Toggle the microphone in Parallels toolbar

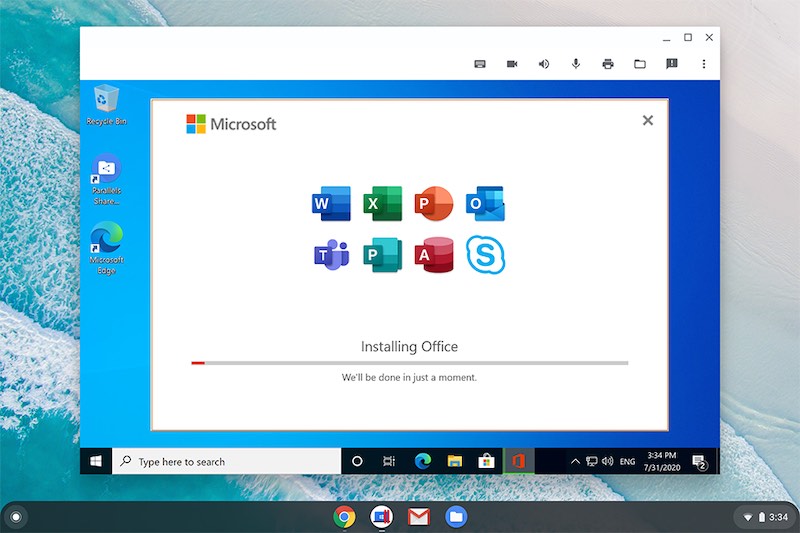[576, 64]
